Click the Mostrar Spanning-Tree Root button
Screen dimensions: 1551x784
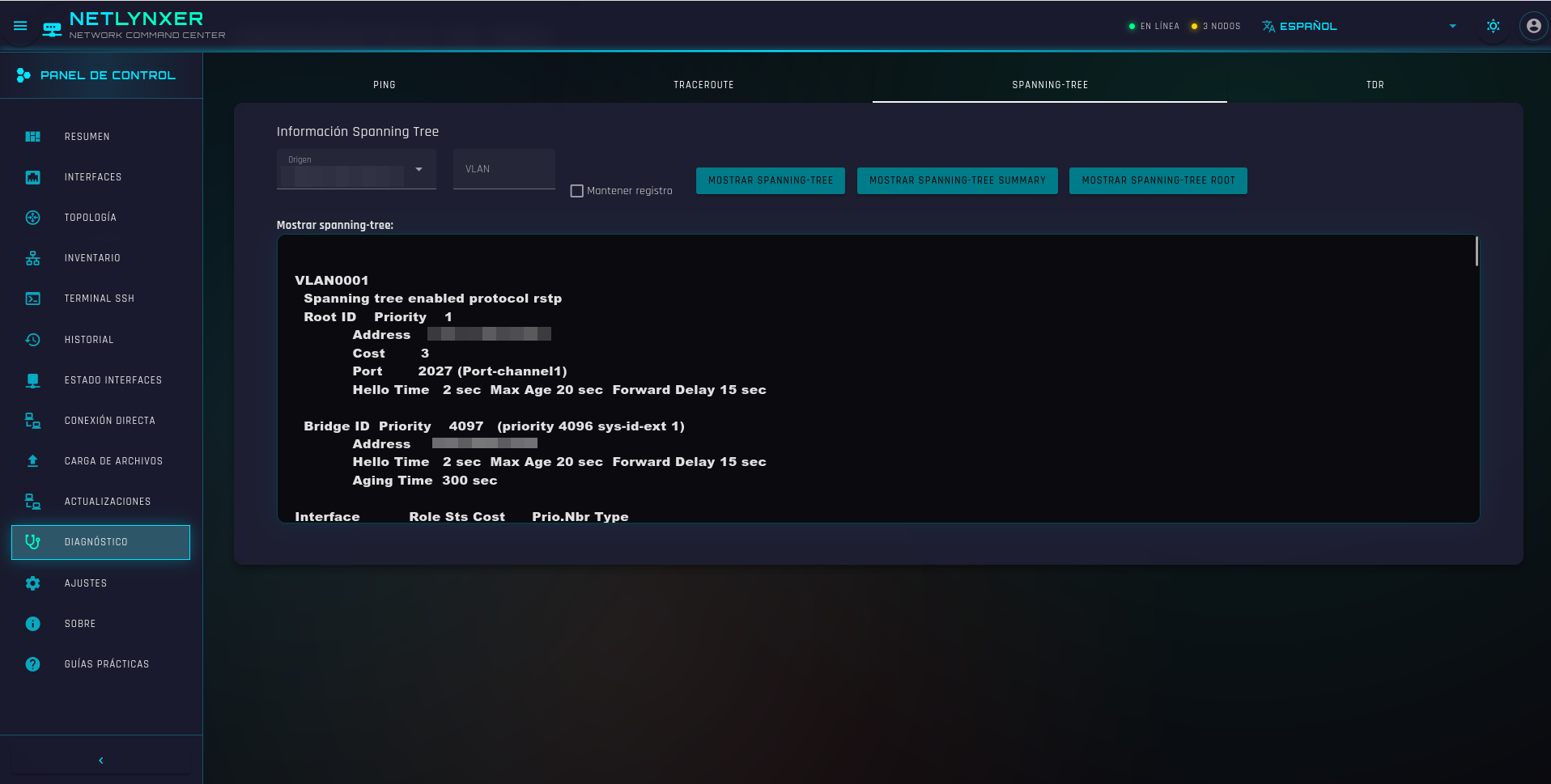[x=1158, y=180]
